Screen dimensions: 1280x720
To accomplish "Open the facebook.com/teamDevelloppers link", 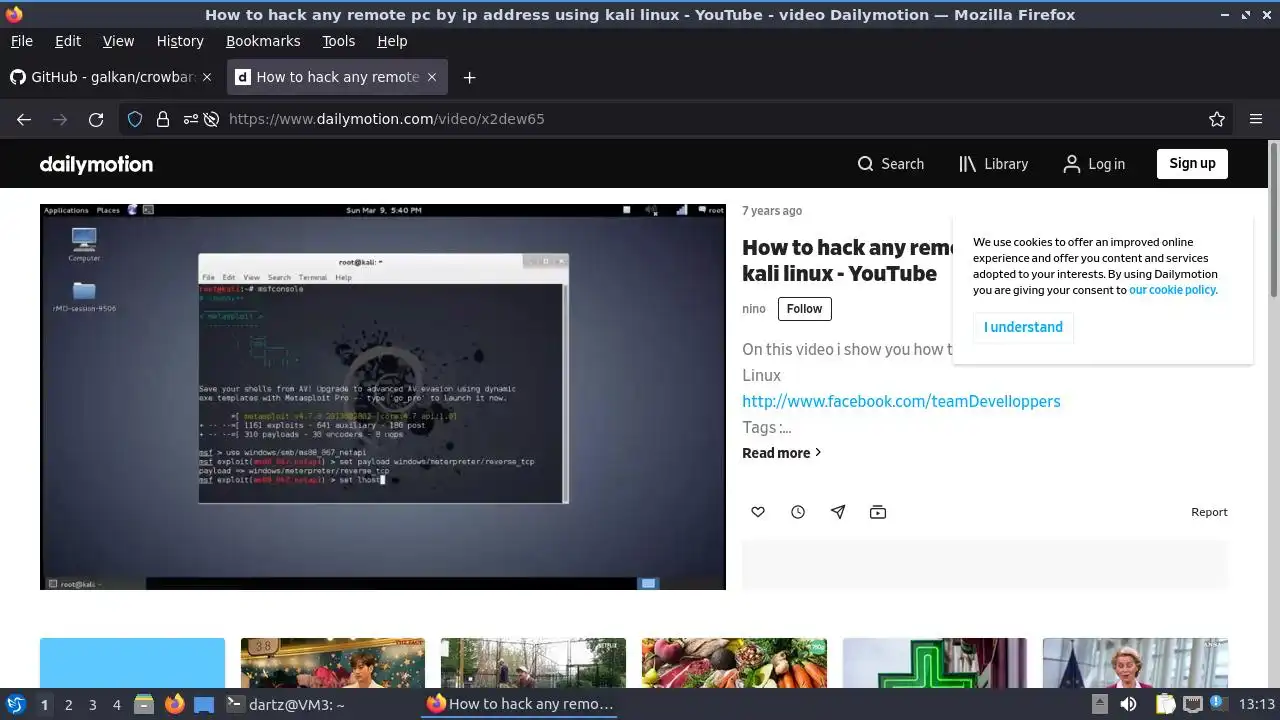I will tap(901, 401).
